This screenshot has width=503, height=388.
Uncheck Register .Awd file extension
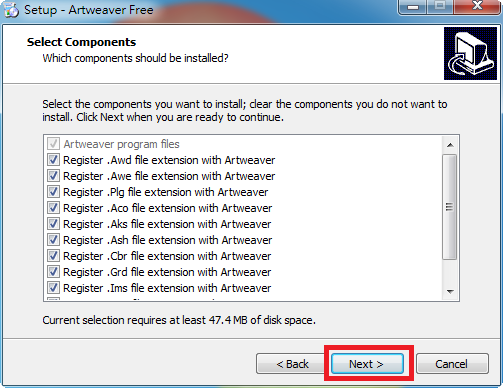click(x=53, y=160)
